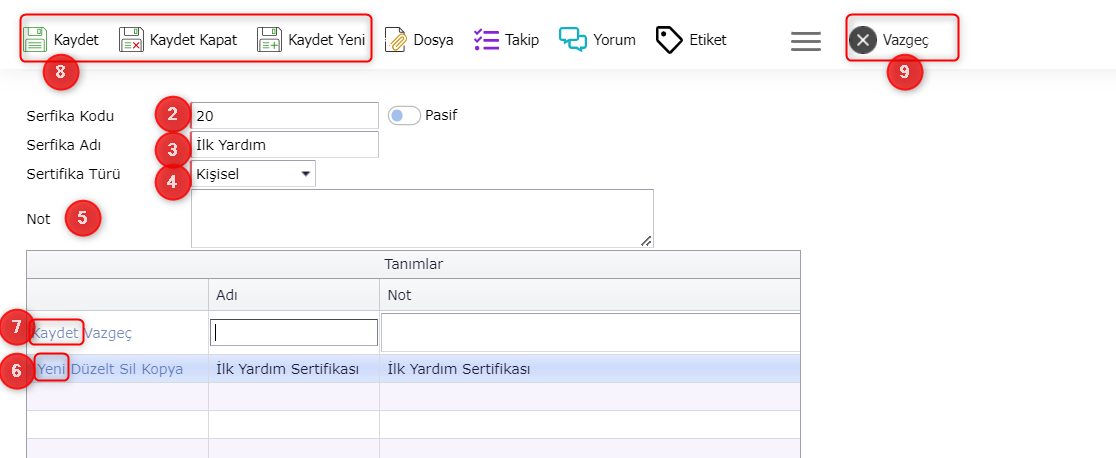Toggle the Pasif switch

[x=404, y=115]
